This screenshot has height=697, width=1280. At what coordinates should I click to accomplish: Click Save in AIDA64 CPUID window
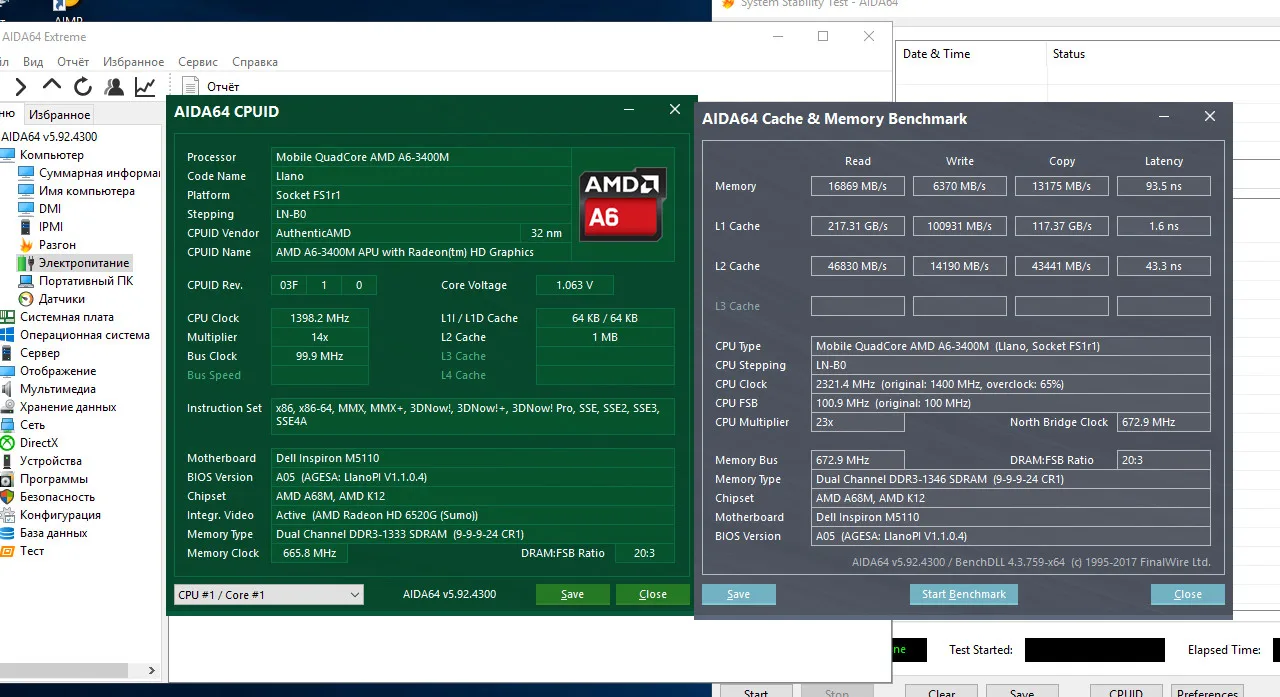(572, 594)
